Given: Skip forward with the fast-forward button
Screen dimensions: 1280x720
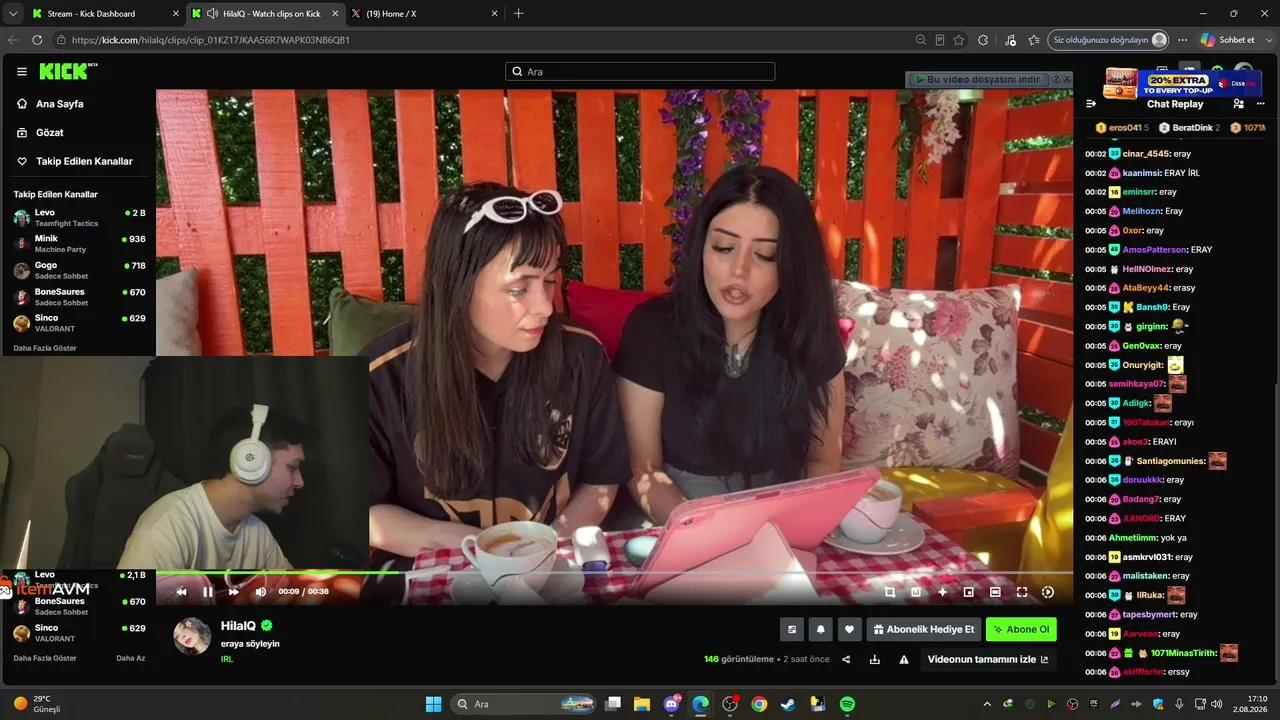Looking at the screenshot, I should (x=234, y=592).
